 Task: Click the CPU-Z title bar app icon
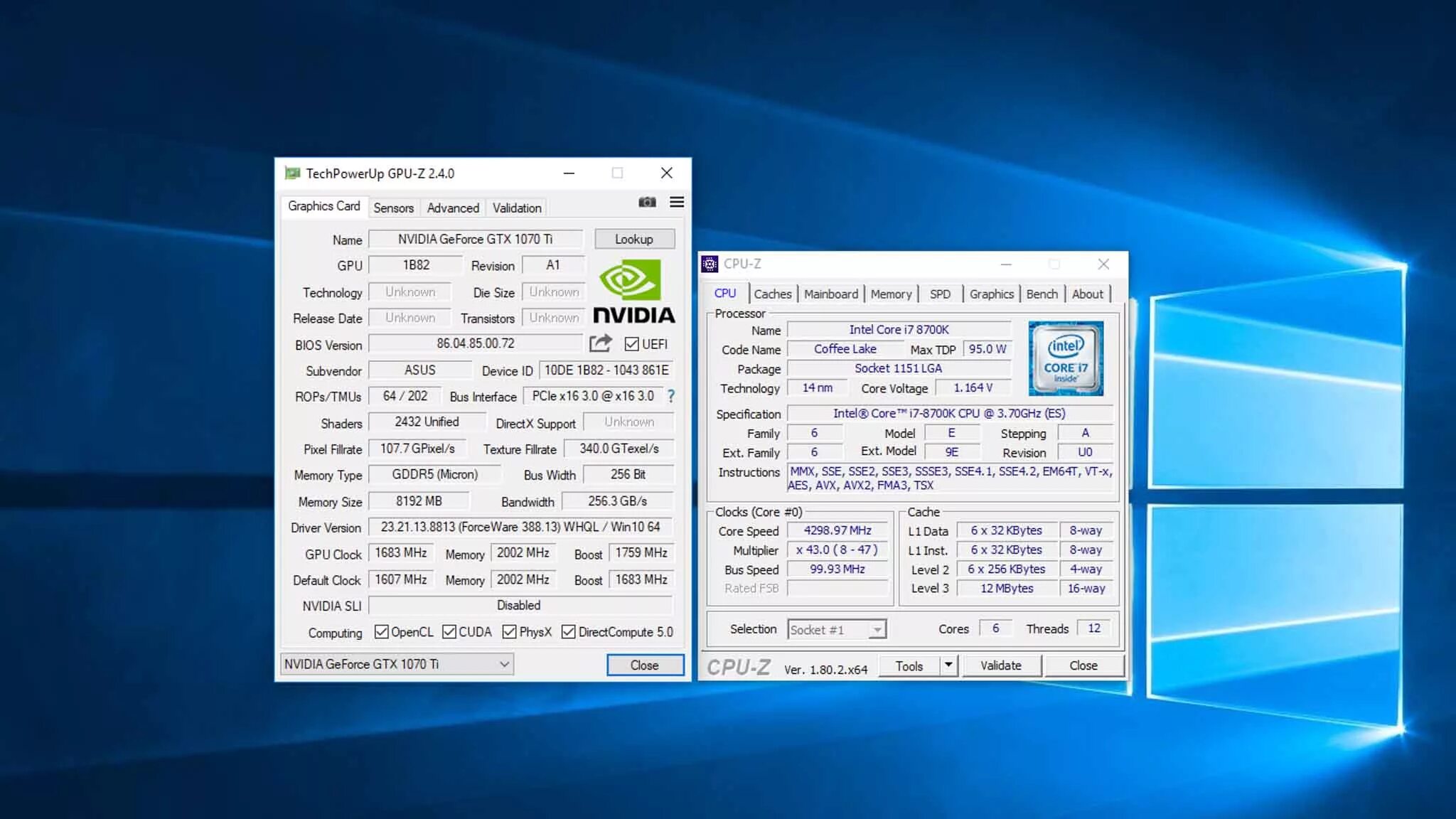(710, 264)
